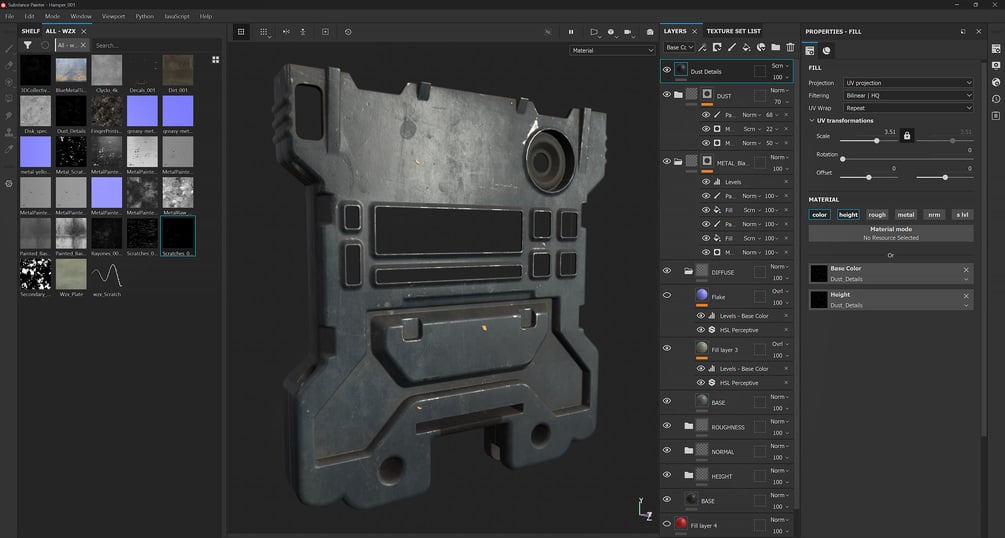1005x538 pixels.
Task: Open the Viewport menu
Action: pyautogui.click(x=113, y=16)
